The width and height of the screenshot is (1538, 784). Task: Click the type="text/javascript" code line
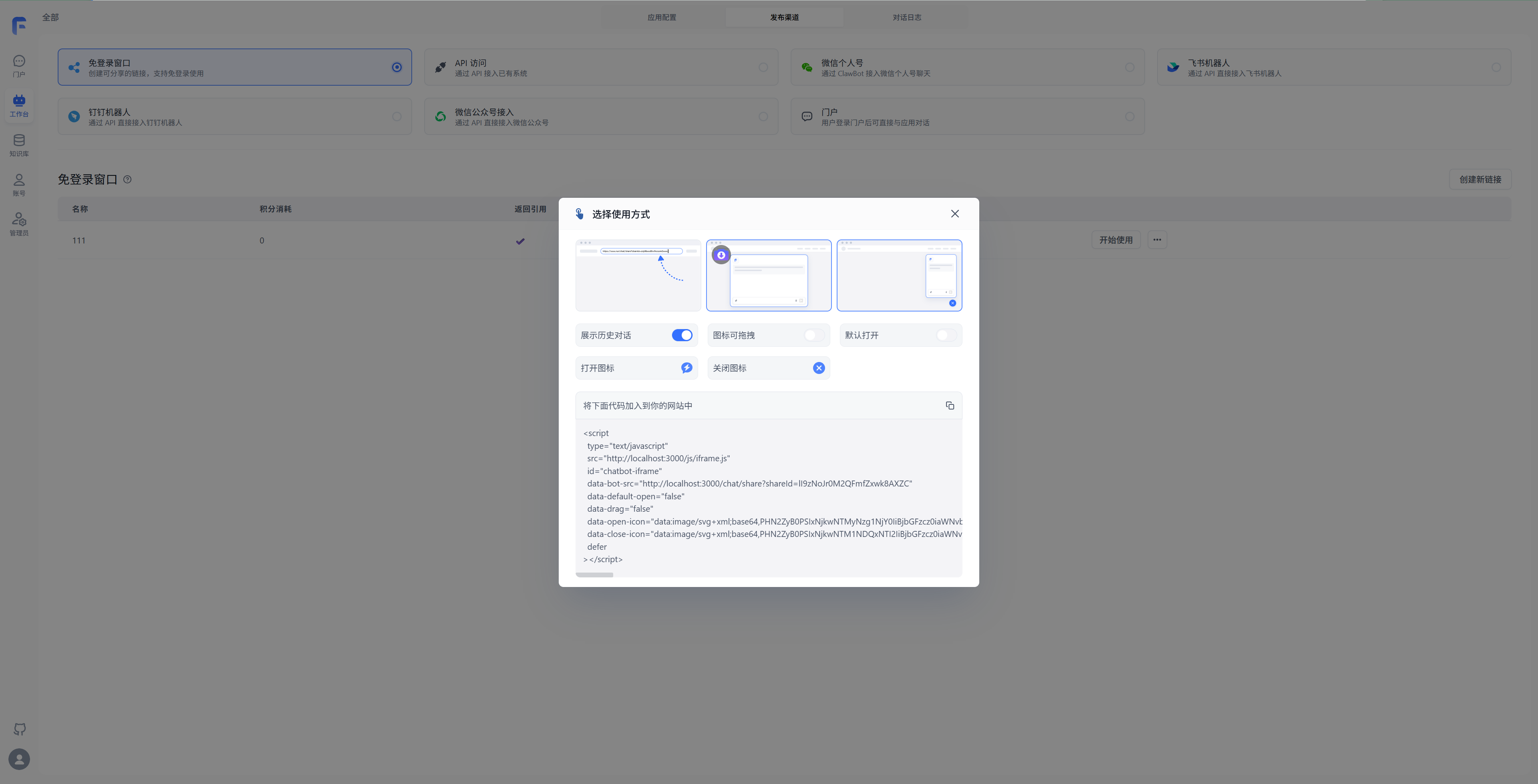pos(628,446)
